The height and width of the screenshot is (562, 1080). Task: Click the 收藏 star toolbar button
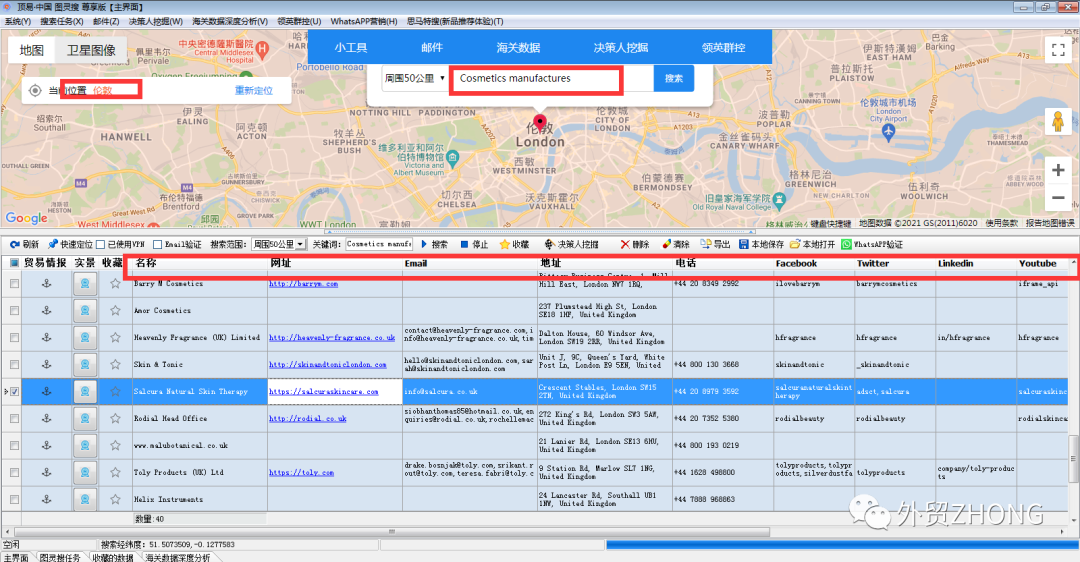pos(515,244)
